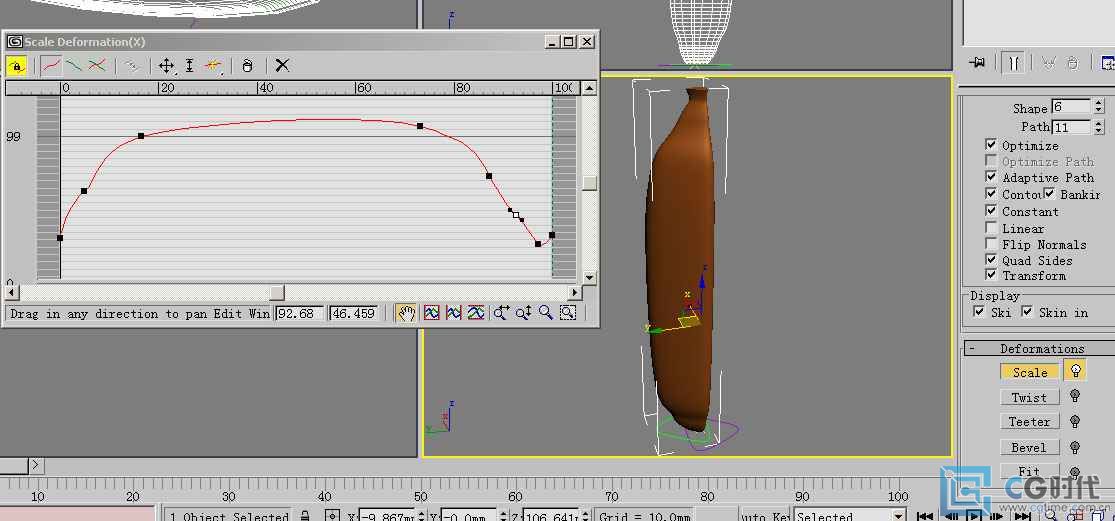Enable the Linear checkbox
Image resolution: width=1115 pixels, height=521 pixels.
point(991,227)
